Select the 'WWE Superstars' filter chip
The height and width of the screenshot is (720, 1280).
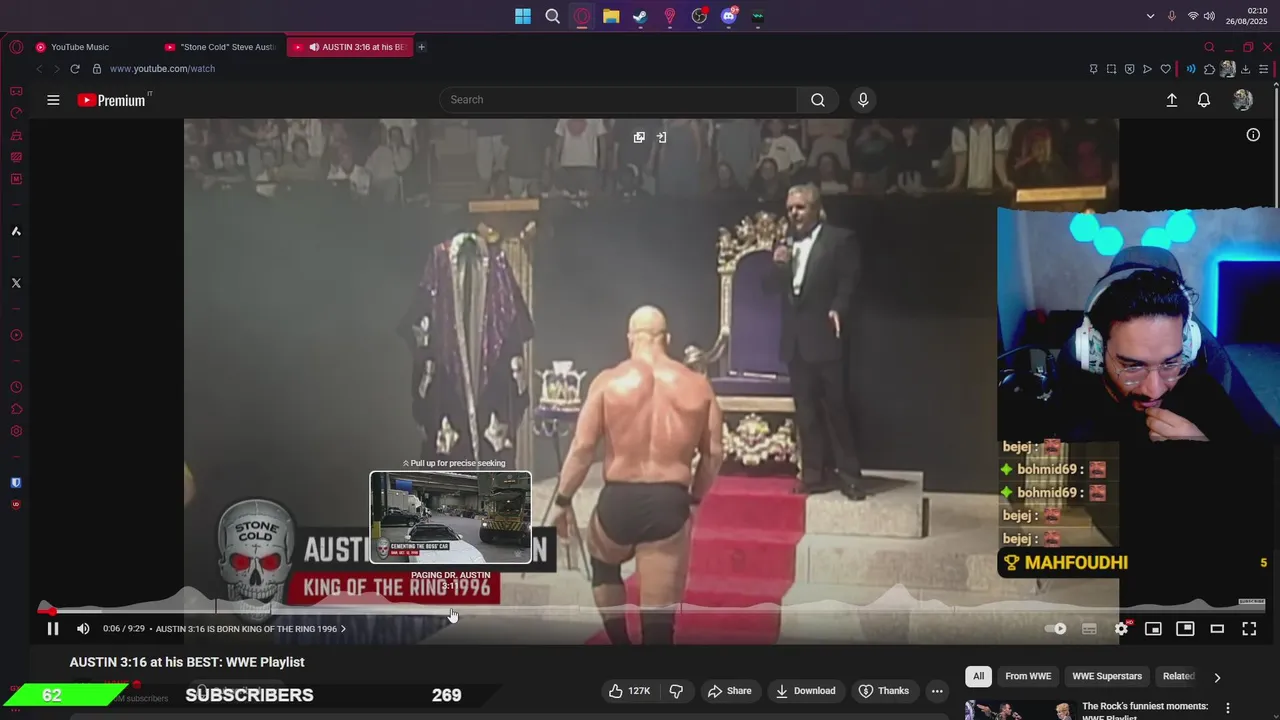pos(1107,677)
